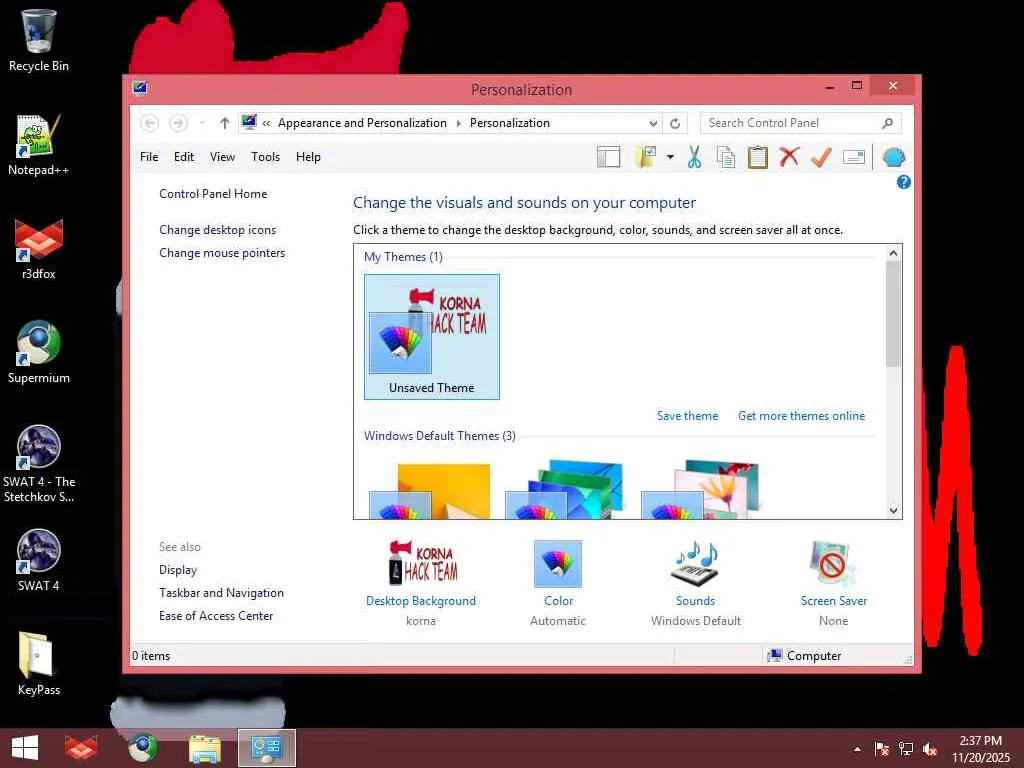Click the Cut scissors toolbar icon

coord(694,157)
